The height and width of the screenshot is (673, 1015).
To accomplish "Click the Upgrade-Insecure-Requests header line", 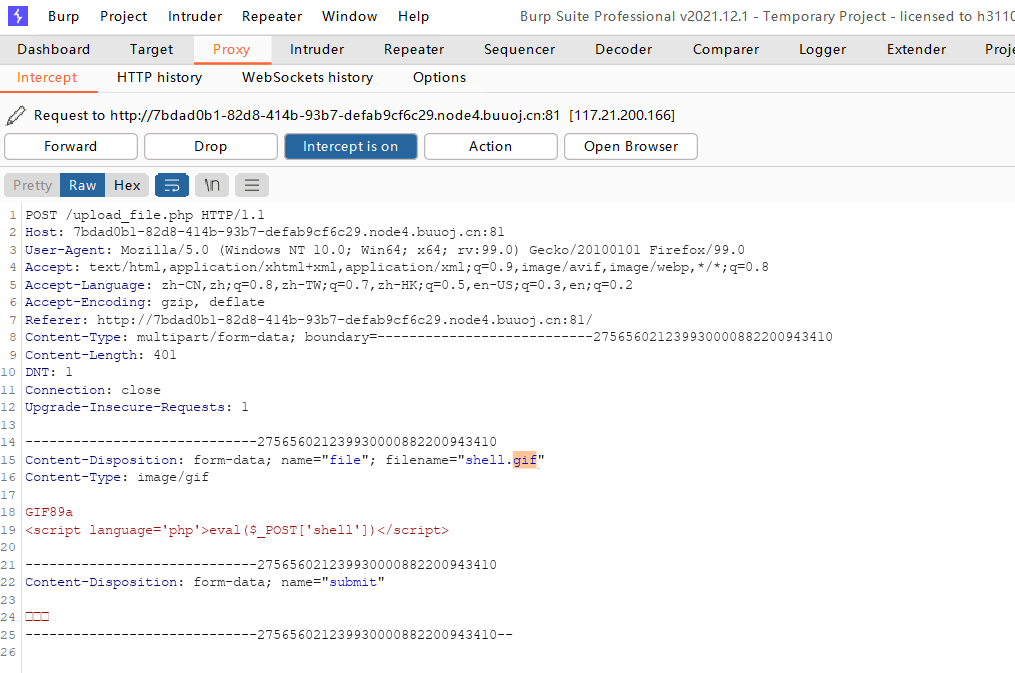I will 137,407.
